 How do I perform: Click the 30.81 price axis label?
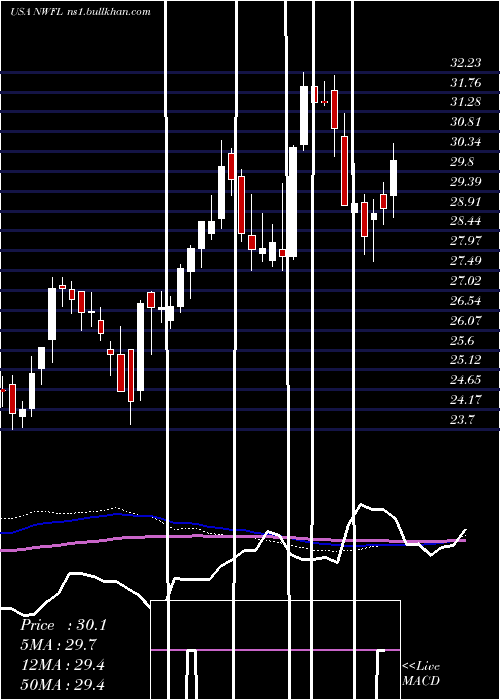coord(466,122)
